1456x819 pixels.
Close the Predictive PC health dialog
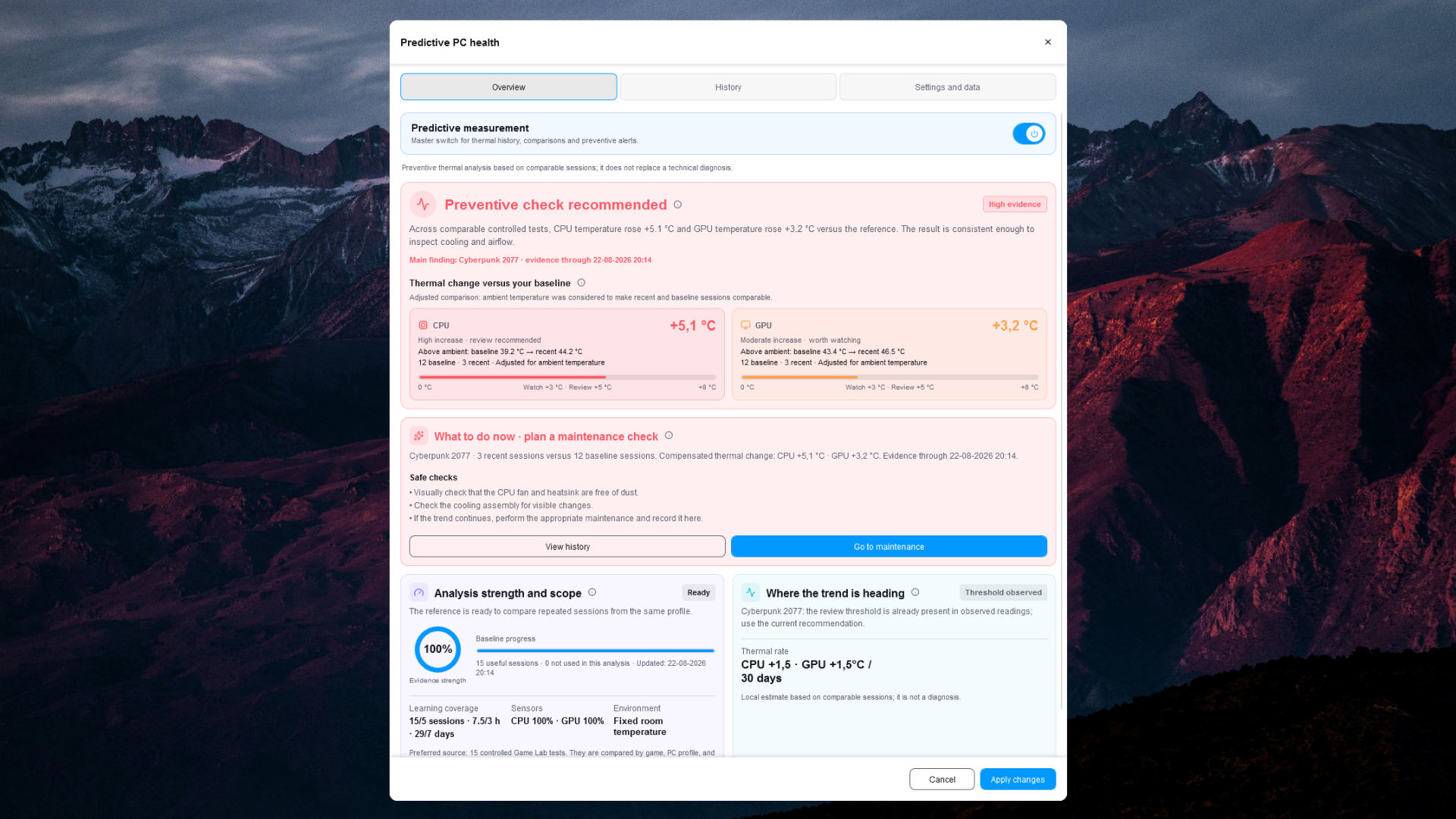[1048, 42]
